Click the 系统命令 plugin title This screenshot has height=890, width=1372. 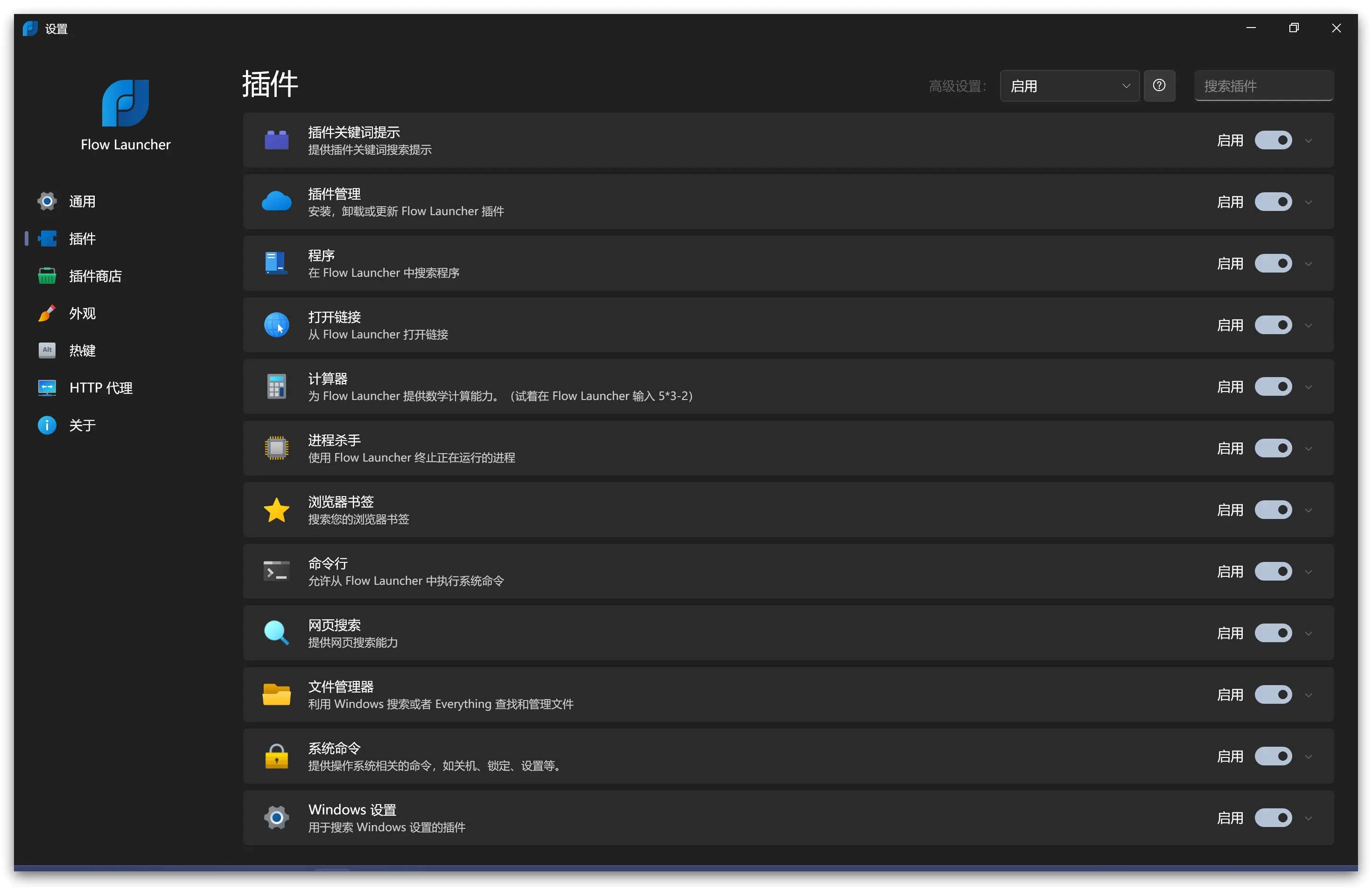point(334,748)
